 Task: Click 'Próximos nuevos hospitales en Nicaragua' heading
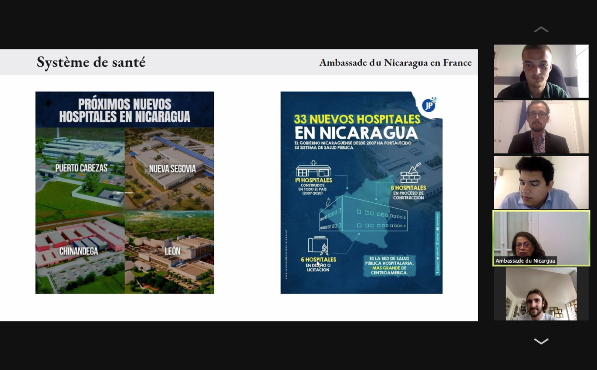(125, 110)
